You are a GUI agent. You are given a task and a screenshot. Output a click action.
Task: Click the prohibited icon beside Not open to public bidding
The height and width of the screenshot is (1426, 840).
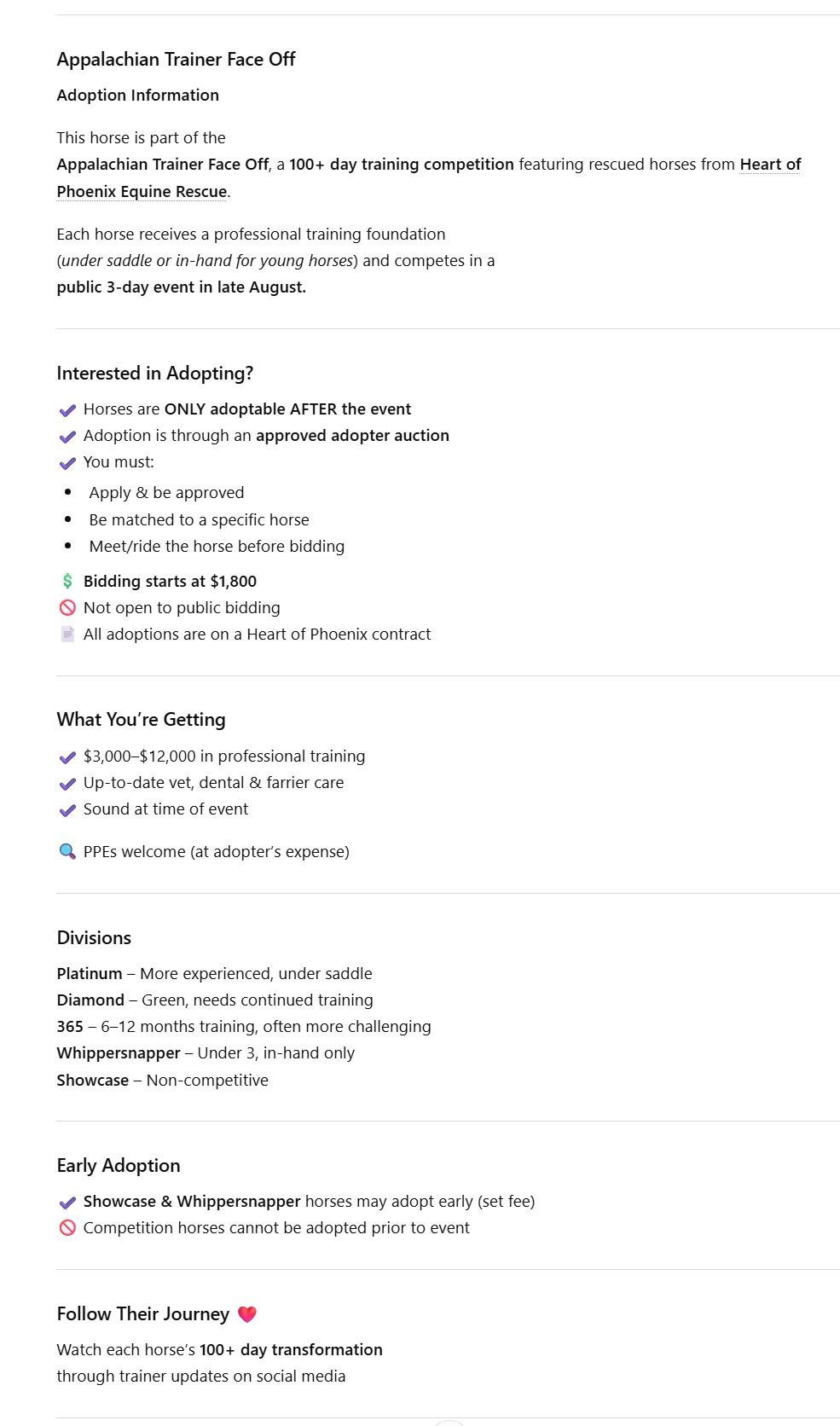point(67,608)
